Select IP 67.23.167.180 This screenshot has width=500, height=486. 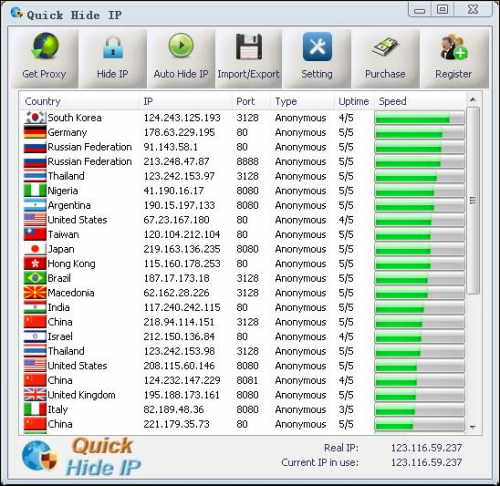point(176,220)
